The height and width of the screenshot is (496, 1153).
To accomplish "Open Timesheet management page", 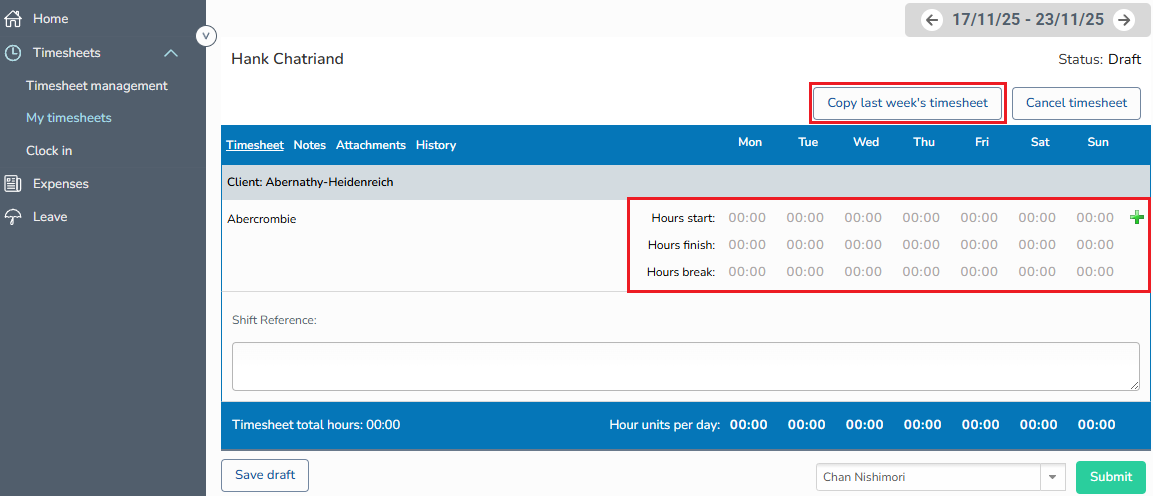I will coord(97,85).
